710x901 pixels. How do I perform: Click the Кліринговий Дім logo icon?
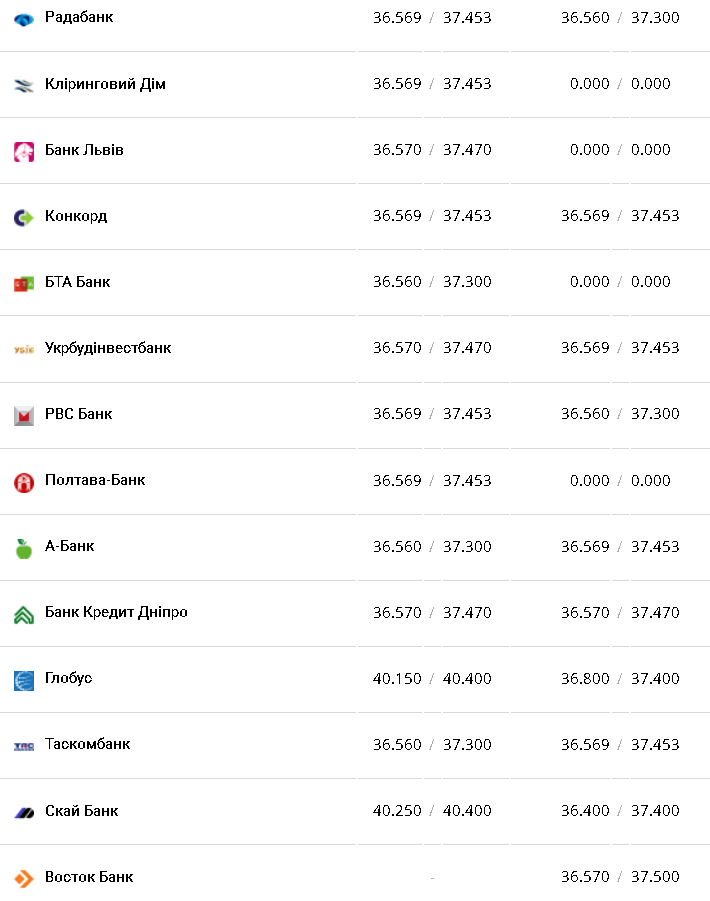(x=24, y=85)
